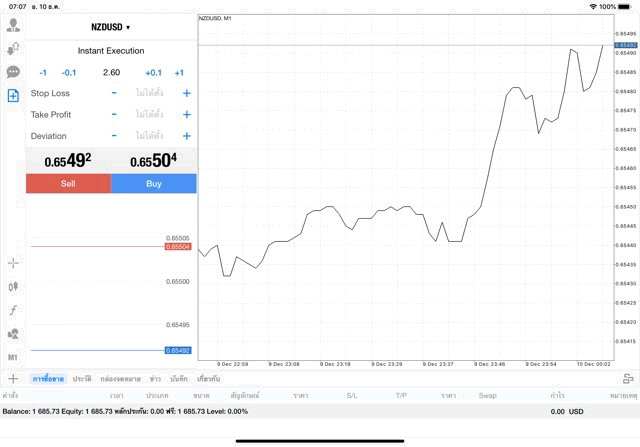The image size is (640, 447).
Task: Increase Stop Loss with plus stepper
Action: pos(186,93)
